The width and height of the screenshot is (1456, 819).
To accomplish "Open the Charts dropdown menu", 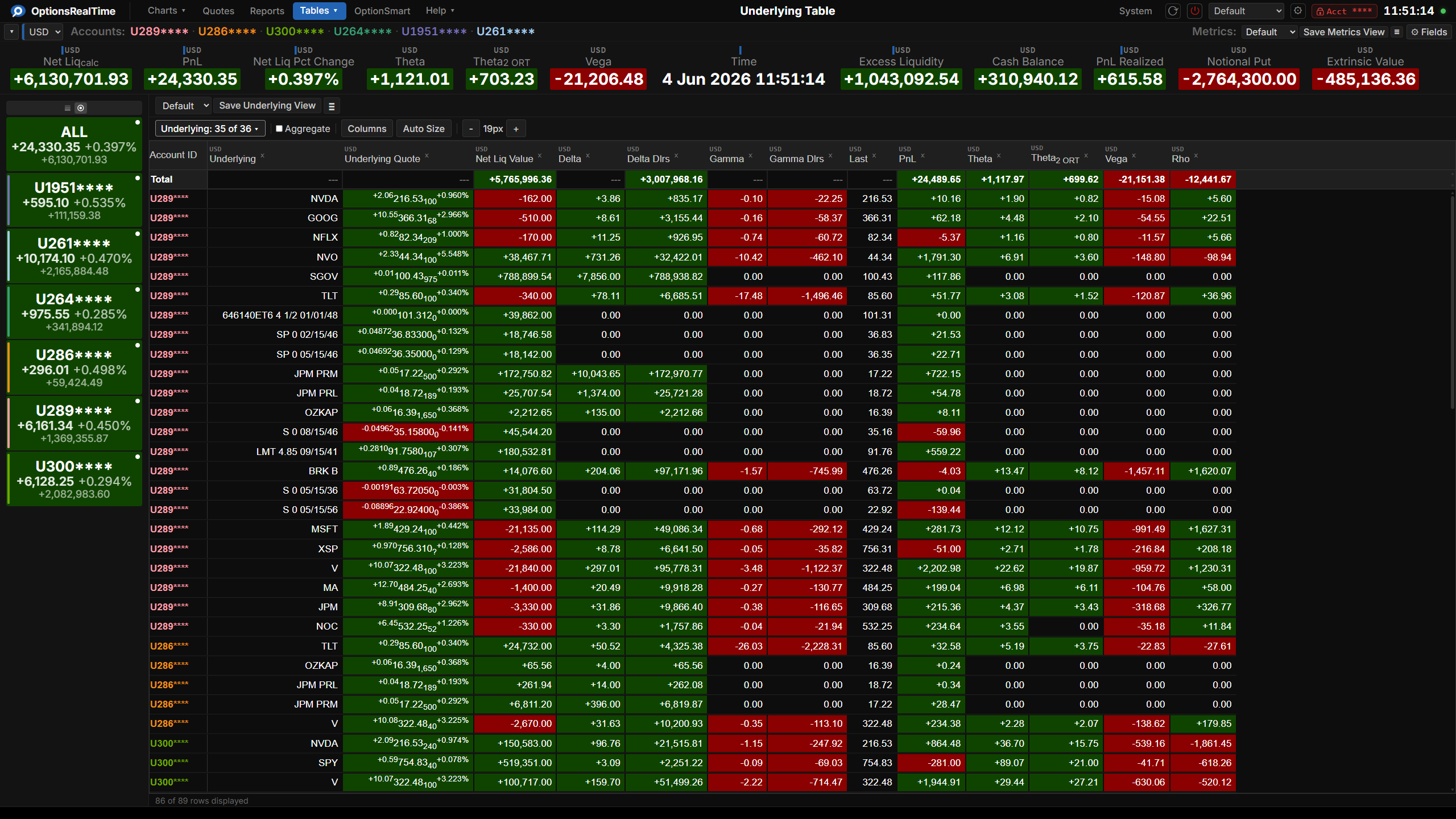I will [167, 11].
